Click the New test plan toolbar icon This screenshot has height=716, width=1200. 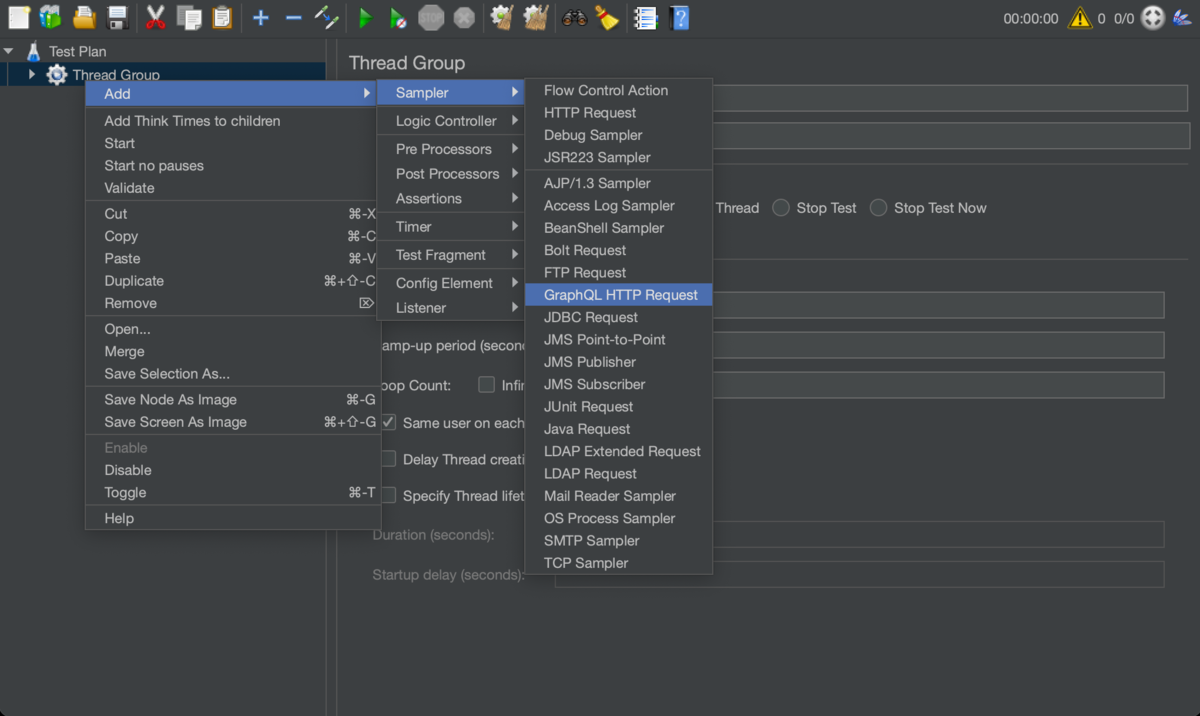[18, 17]
